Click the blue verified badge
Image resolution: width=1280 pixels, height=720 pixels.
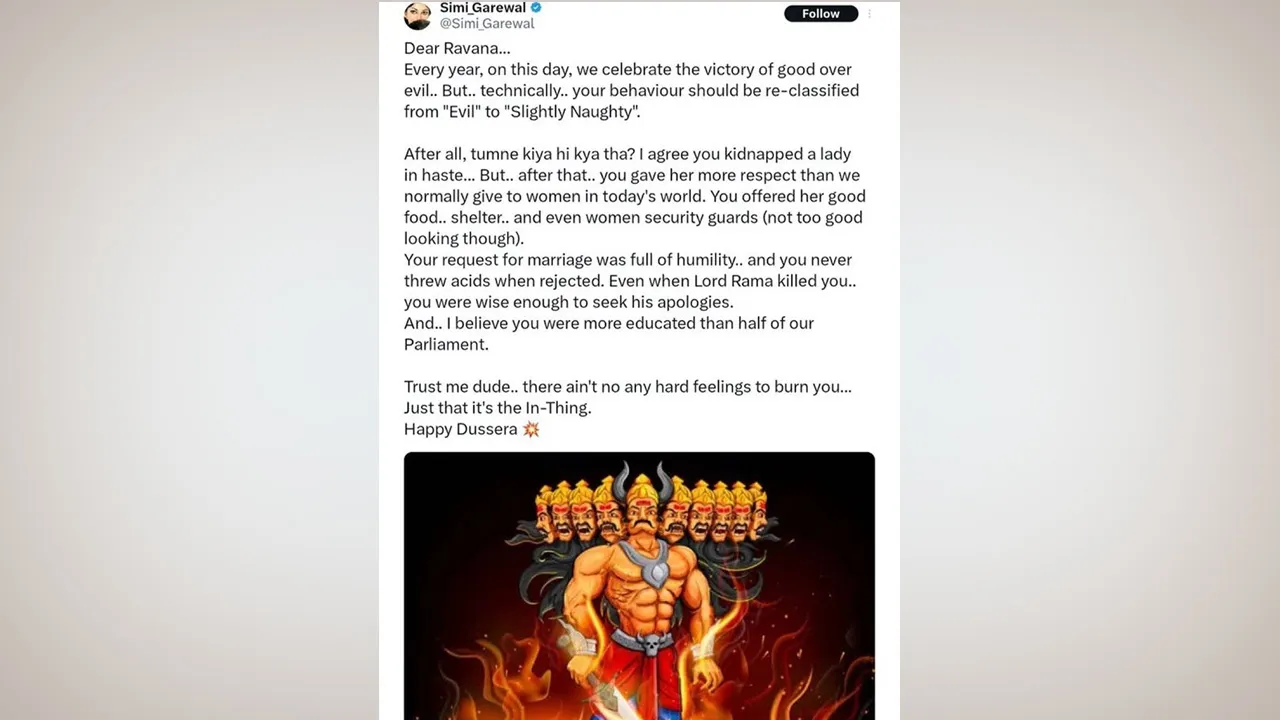(535, 8)
